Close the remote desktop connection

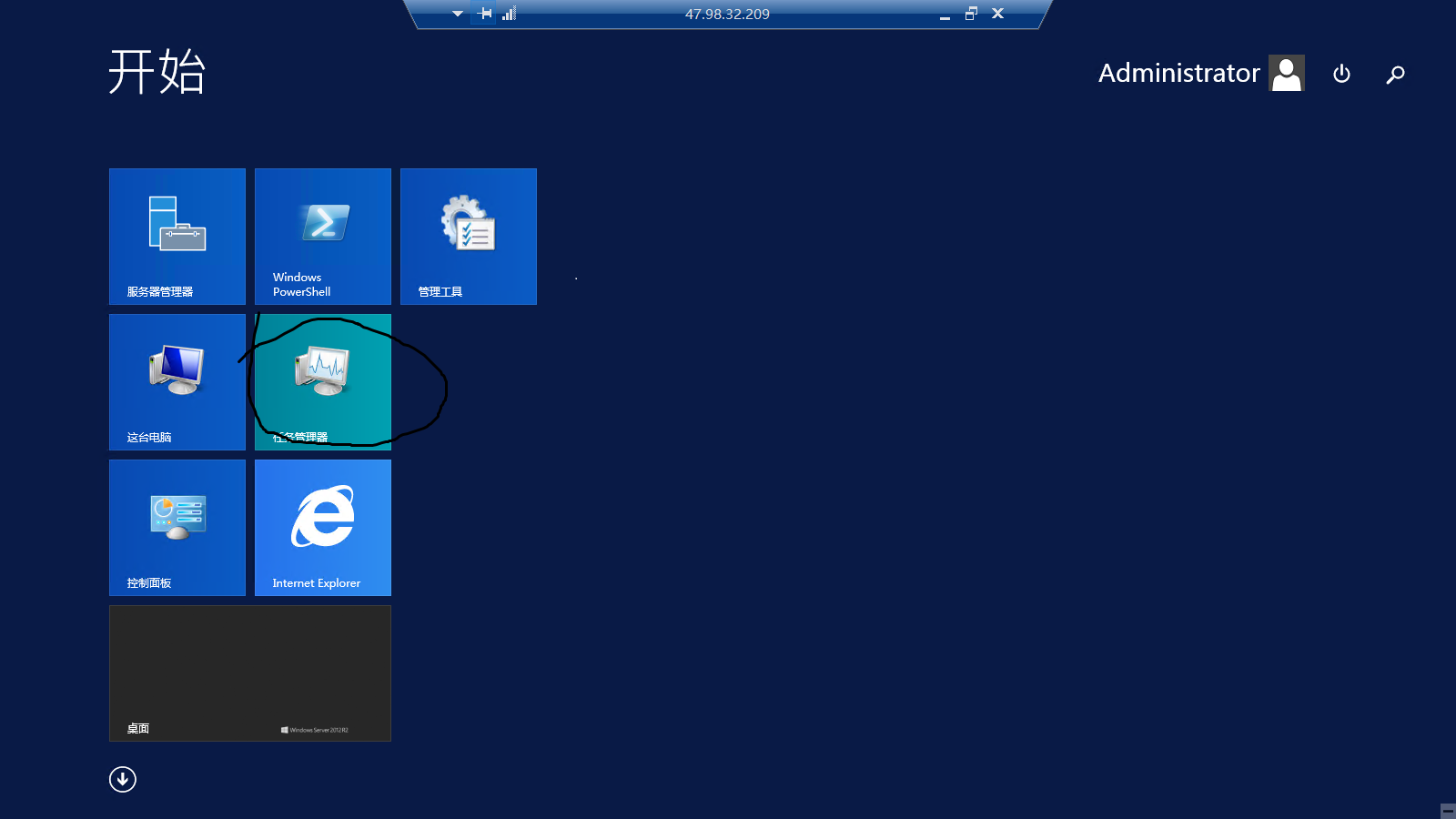[997, 14]
